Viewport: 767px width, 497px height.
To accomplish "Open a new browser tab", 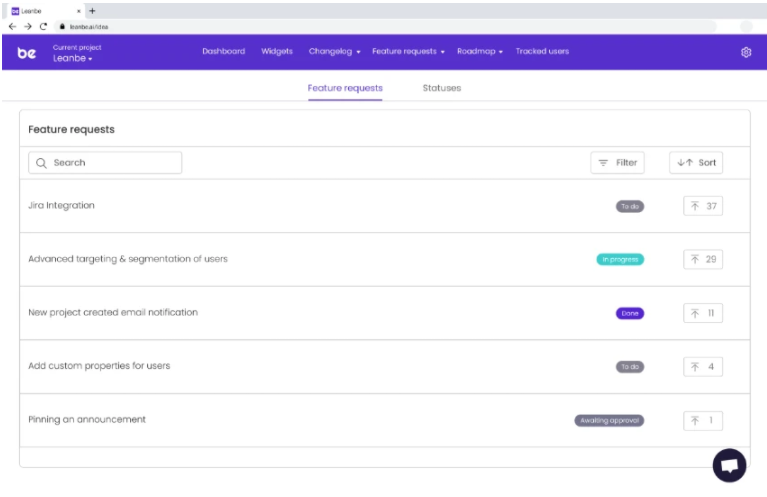I will (x=92, y=11).
